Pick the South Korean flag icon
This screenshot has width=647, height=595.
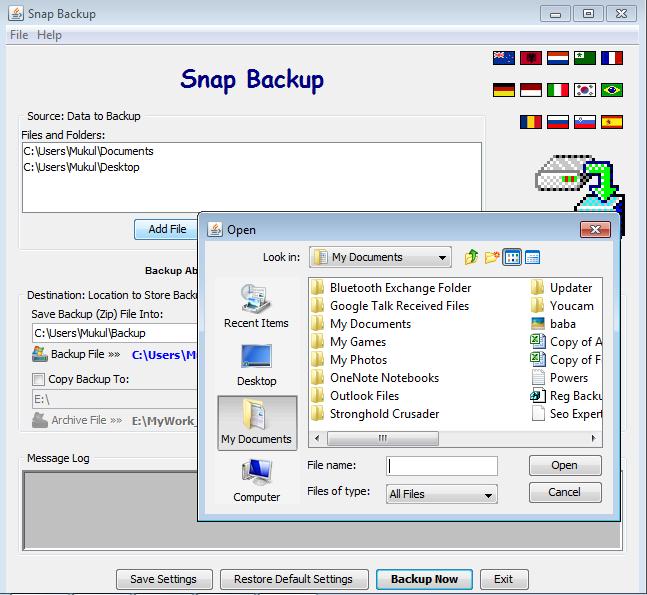584,90
